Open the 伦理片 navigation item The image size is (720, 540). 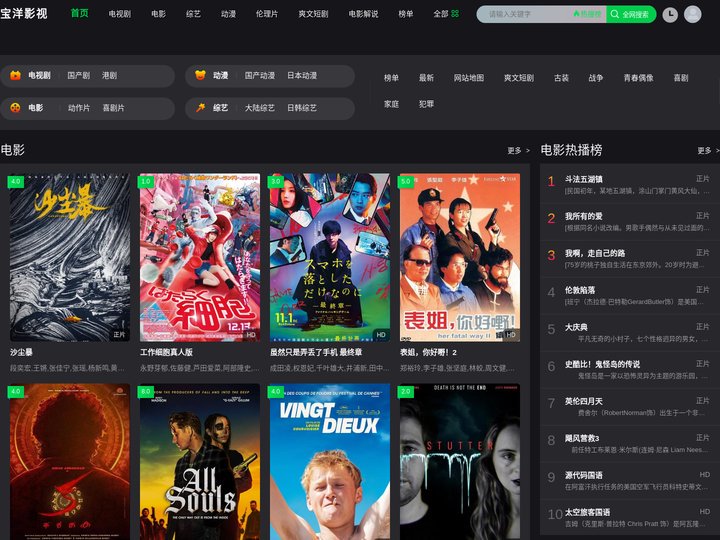[x=267, y=14]
